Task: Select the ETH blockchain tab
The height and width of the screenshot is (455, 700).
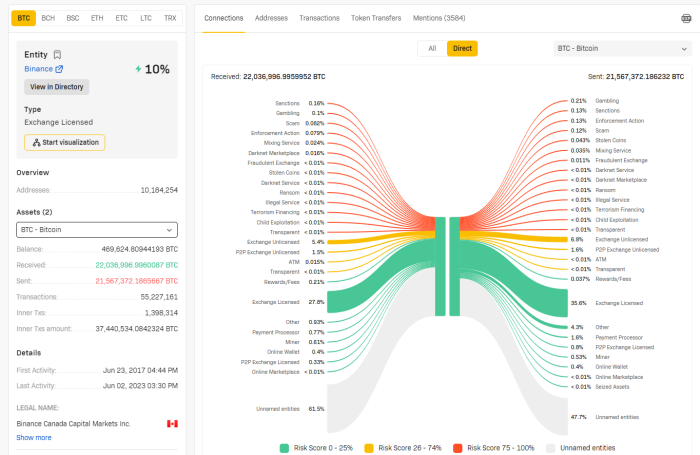Action: [97, 18]
